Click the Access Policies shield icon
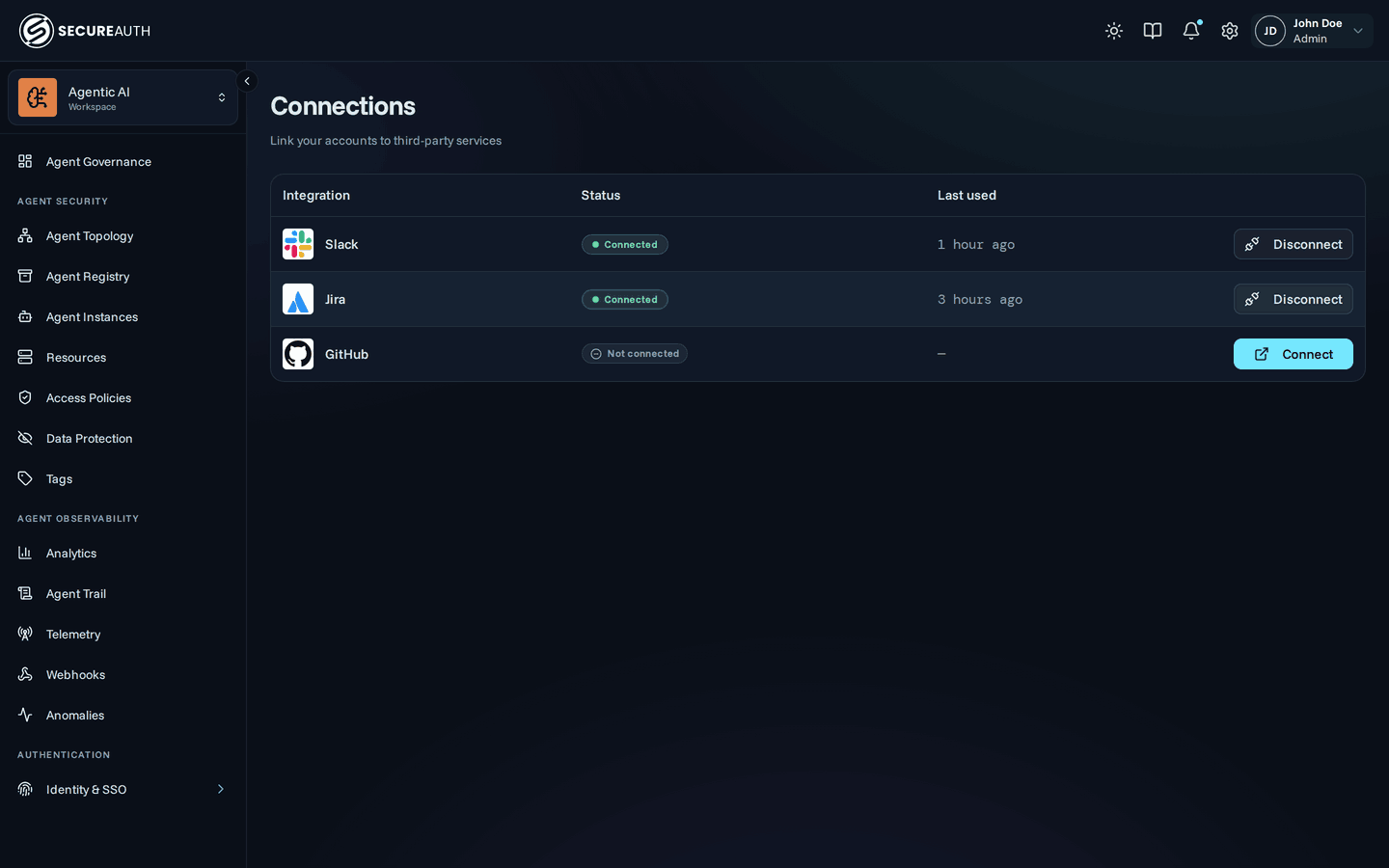The width and height of the screenshot is (1389, 868). click(25, 397)
